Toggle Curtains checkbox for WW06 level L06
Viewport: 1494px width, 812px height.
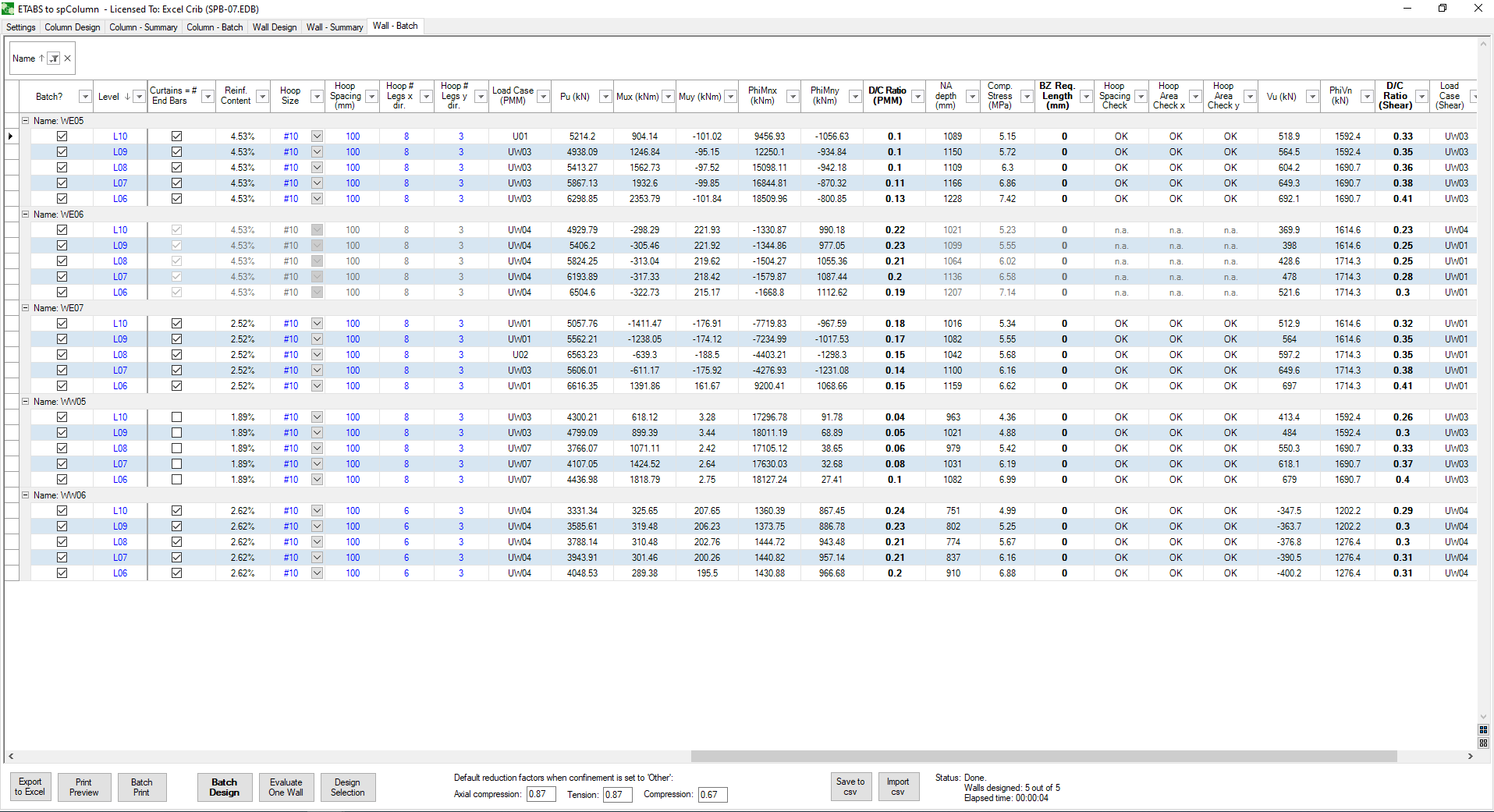tap(176, 573)
